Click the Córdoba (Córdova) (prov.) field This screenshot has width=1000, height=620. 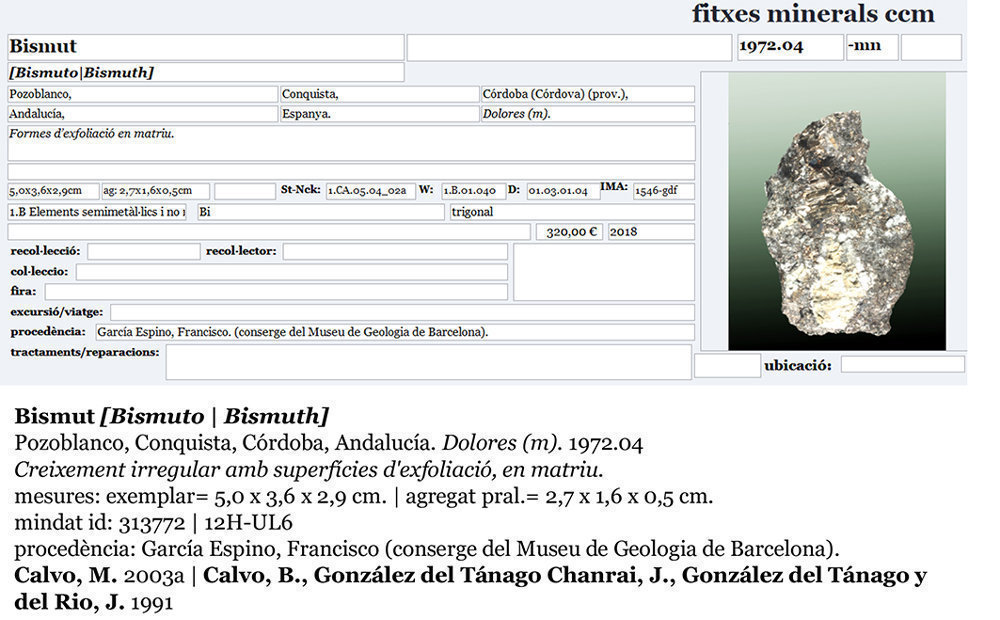[587, 94]
